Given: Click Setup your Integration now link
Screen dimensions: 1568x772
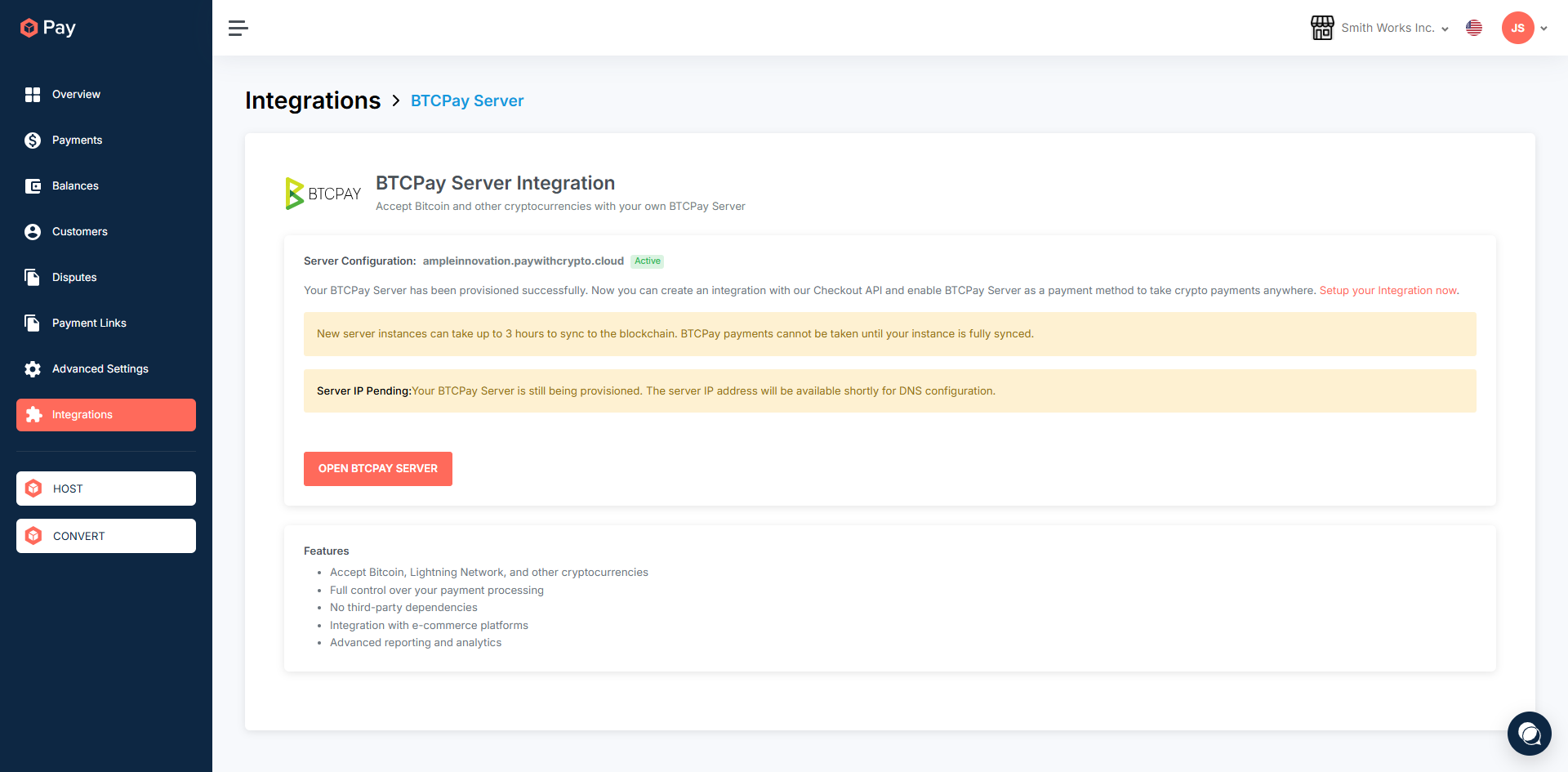Looking at the screenshot, I should 1388,291.
